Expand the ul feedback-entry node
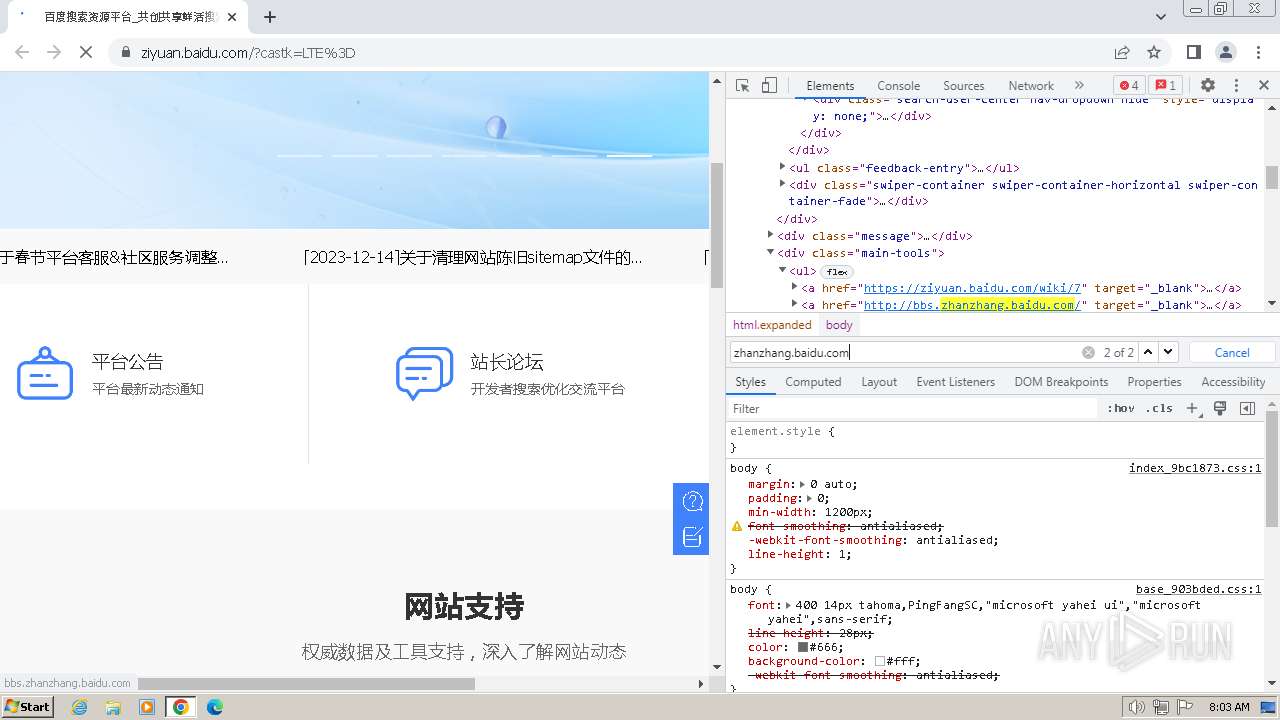The height and width of the screenshot is (720, 1280). pyautogui.click(x=782, y=168)
